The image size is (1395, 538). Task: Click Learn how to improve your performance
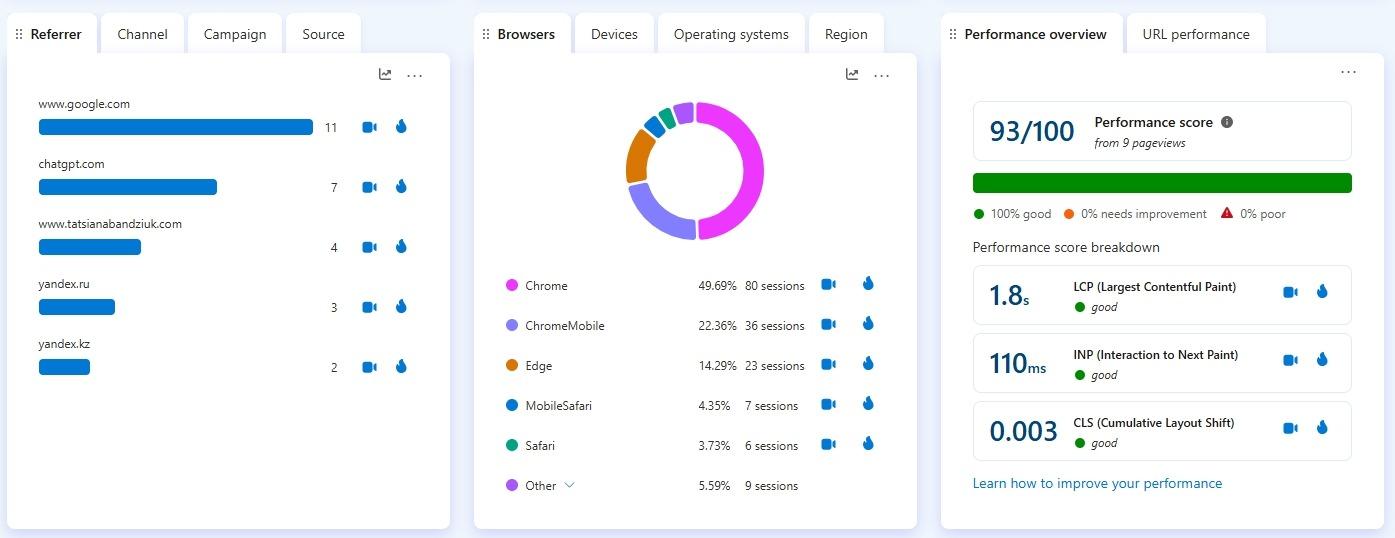point(1097,483)
